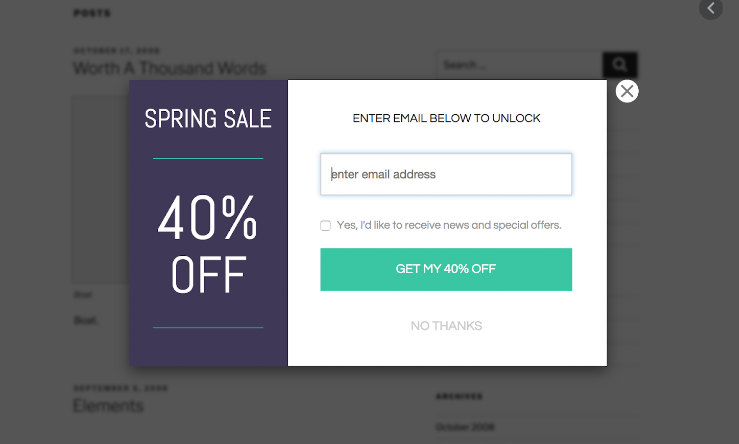Screen dimensions: 739x444
Task: Click the featured image thumbnail behind the popup
Action: [100, 190]
